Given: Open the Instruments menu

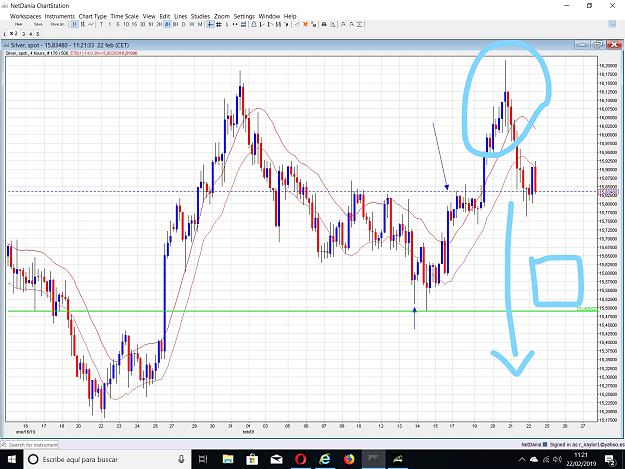Looking at the screenshot, I should [x=60, y=16].
